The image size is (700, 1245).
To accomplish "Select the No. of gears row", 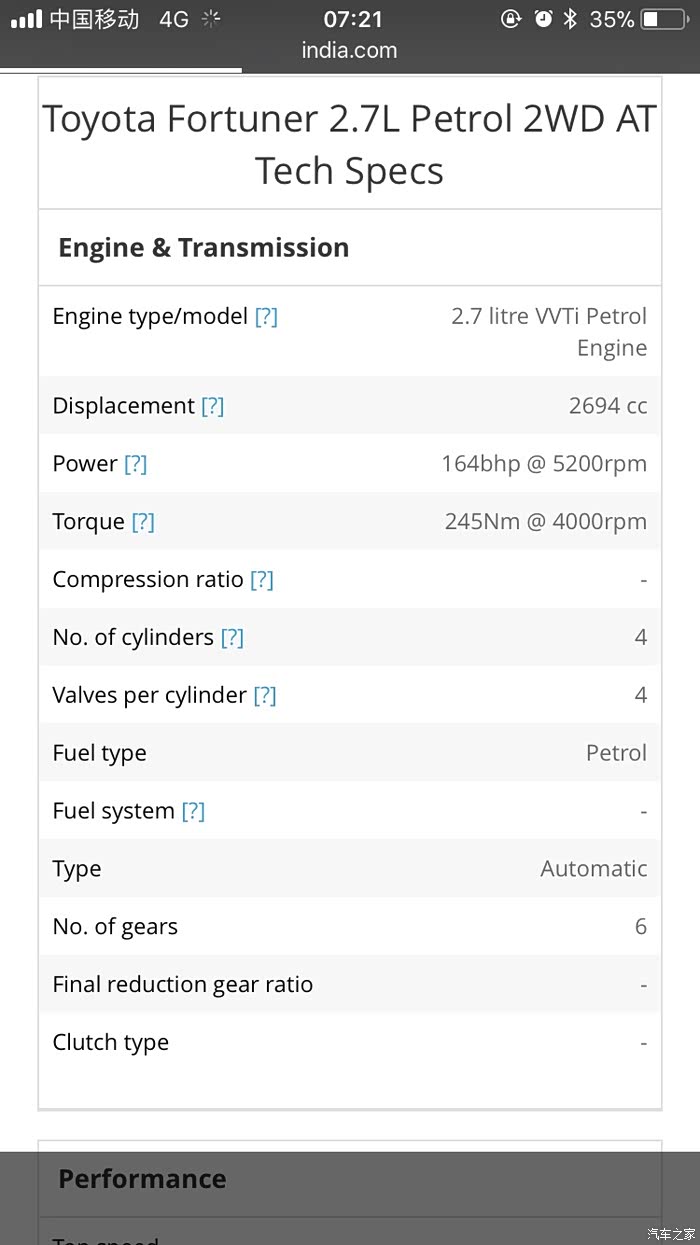I will pos(349,927).
